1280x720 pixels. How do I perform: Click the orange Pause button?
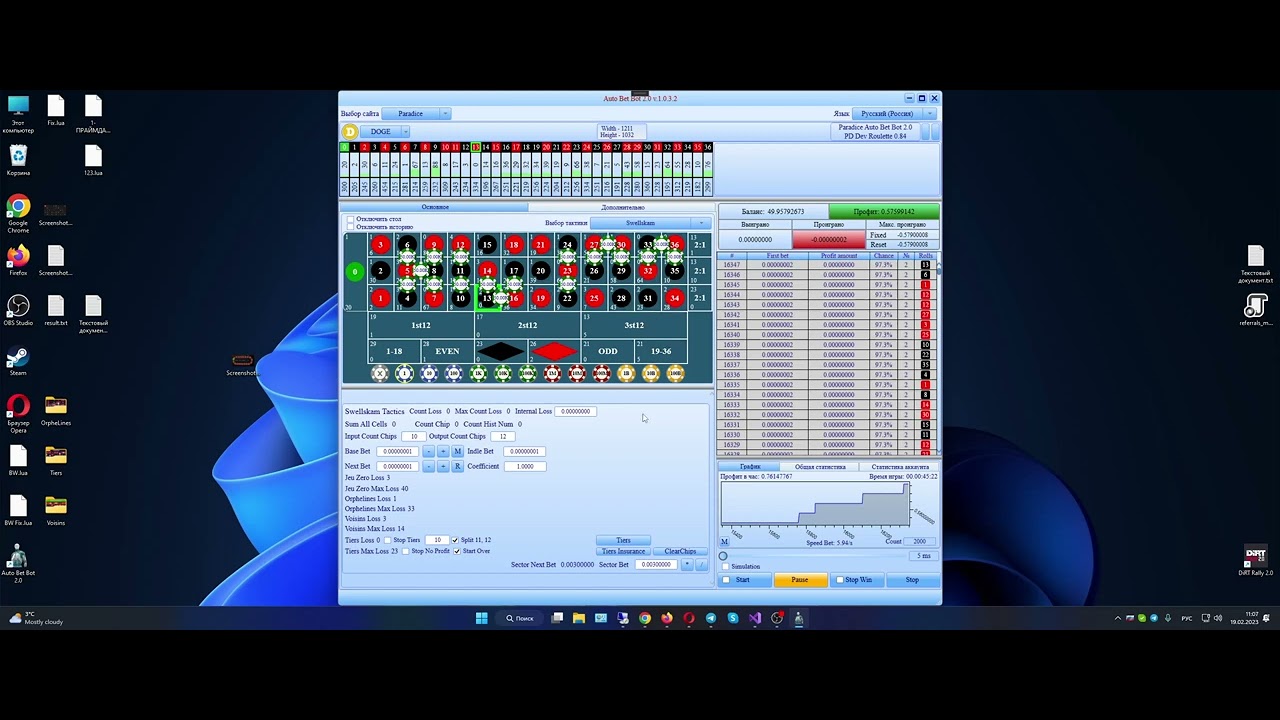(800, 580)
